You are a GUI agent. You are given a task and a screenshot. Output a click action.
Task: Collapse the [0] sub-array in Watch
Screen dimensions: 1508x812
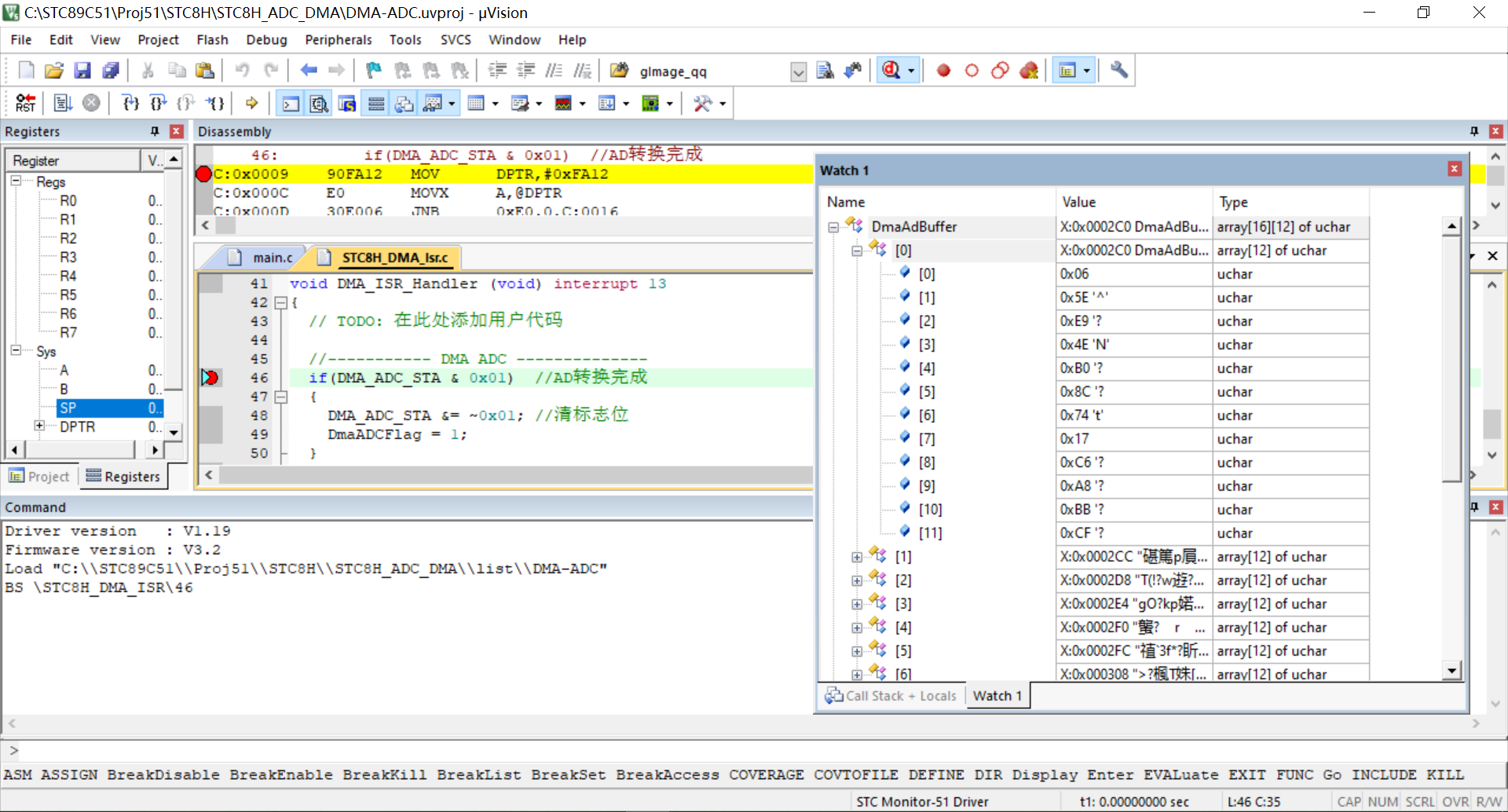coord(856,251)
